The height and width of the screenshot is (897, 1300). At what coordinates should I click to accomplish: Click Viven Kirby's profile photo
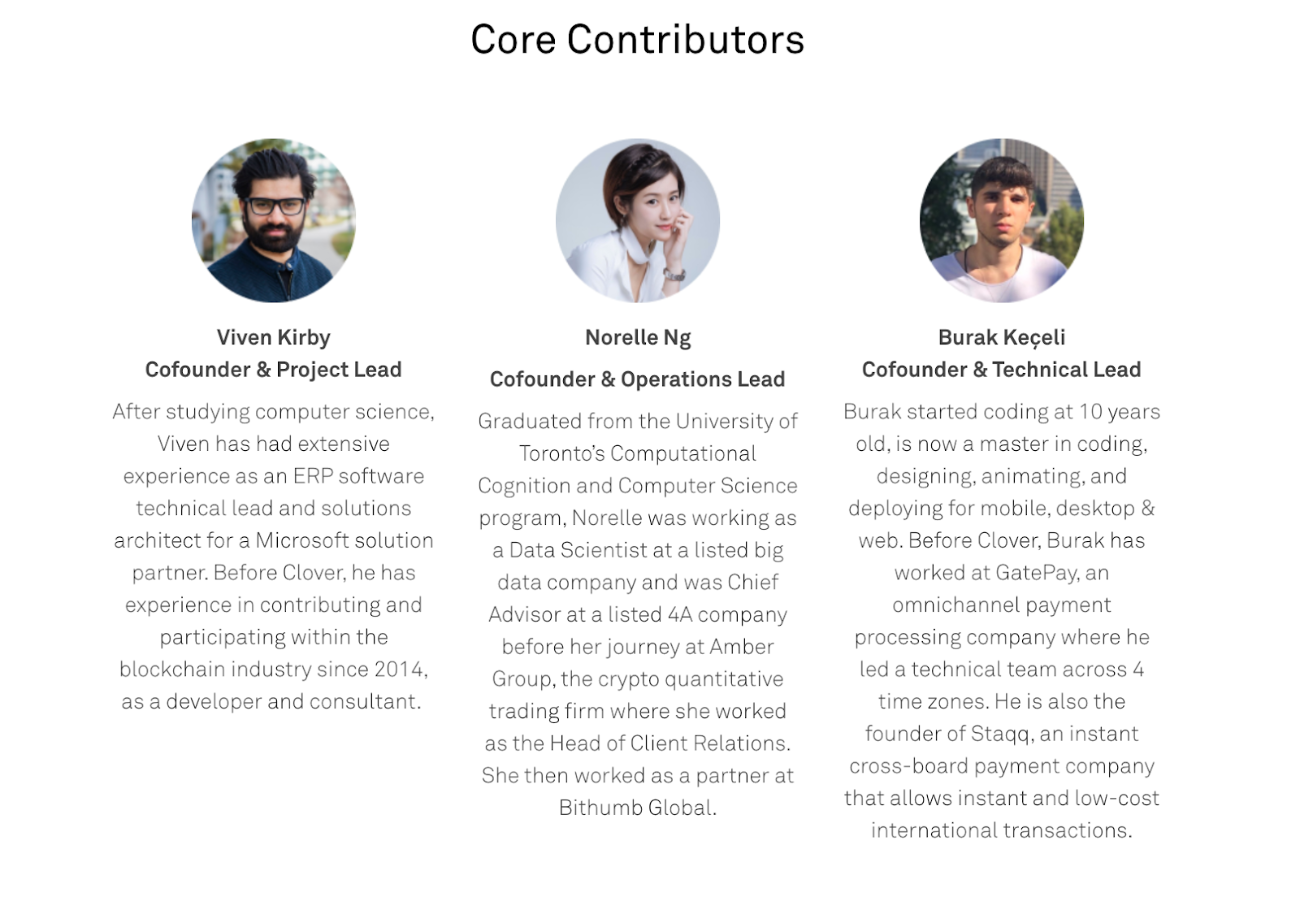click(273, 221)
